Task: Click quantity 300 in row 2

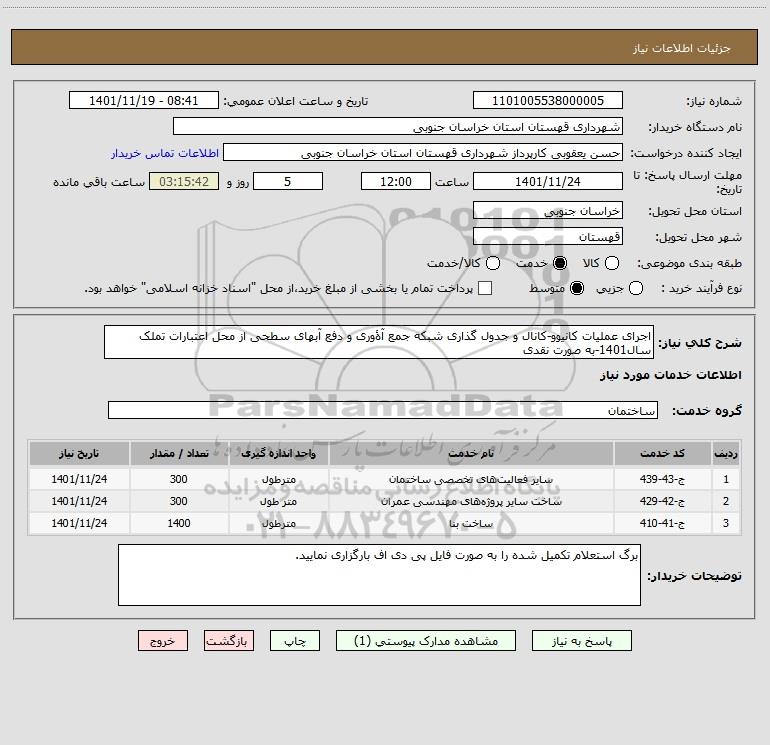Action: point(179,501)
